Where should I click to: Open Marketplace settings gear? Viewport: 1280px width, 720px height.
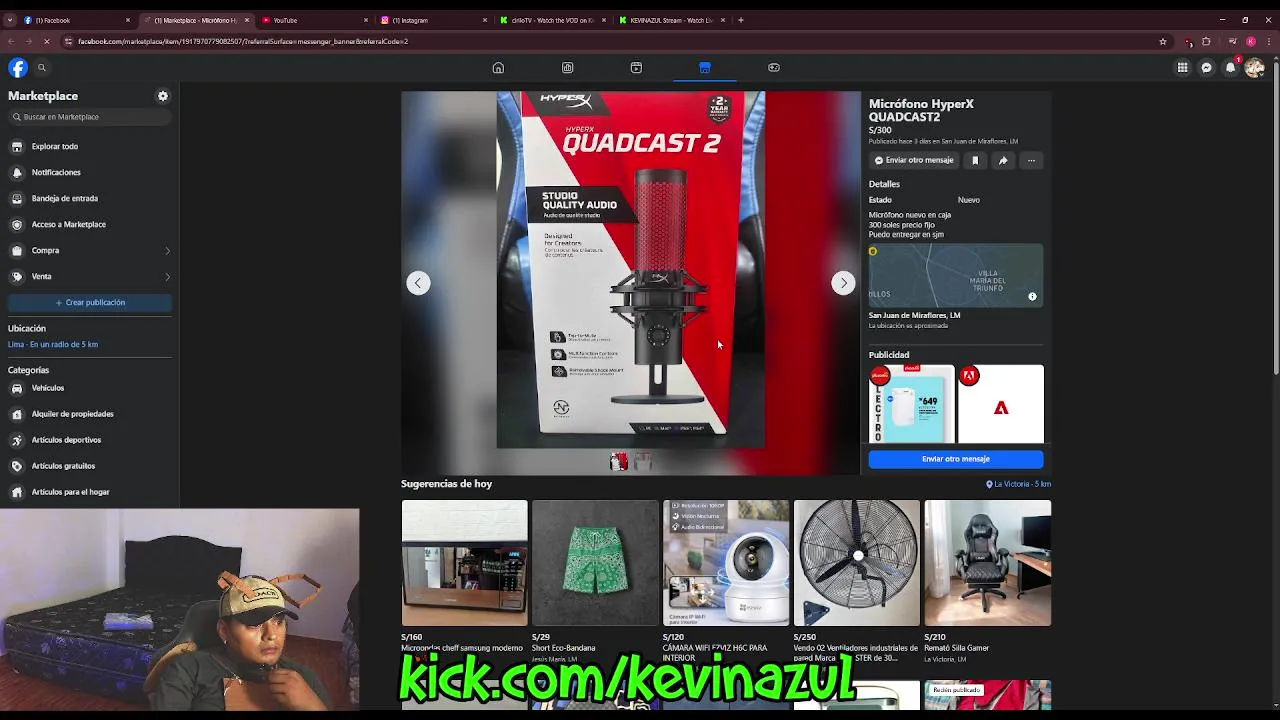[163, 96]
